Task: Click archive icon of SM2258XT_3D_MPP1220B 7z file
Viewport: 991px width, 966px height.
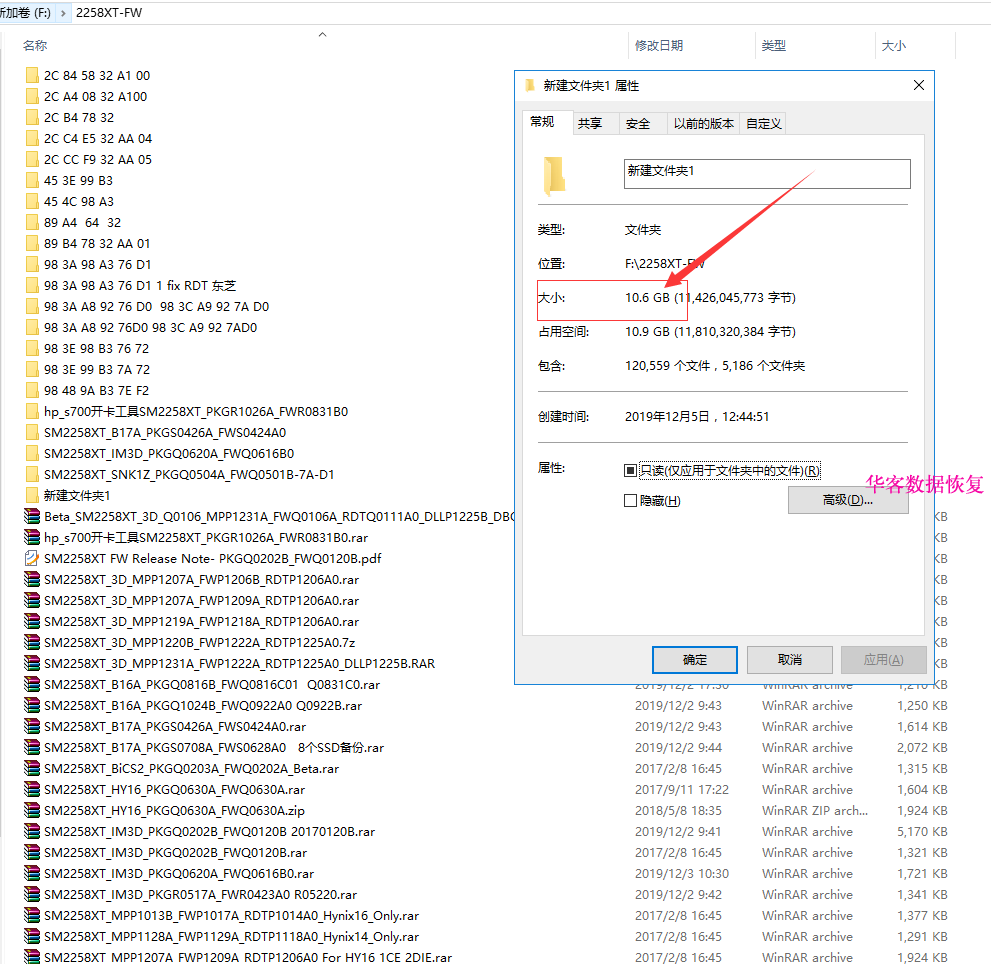Action: 32,642
